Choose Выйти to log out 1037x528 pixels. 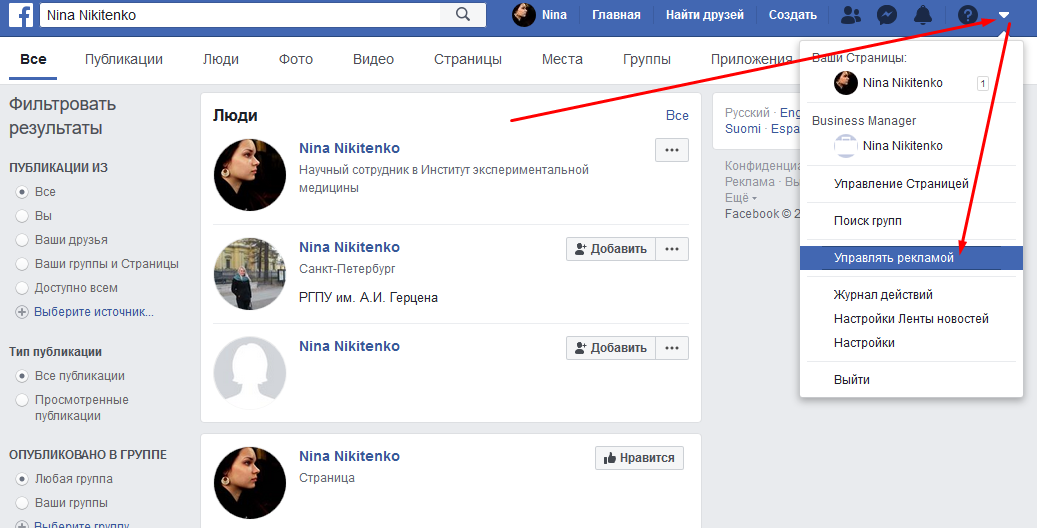pos(911,380)
